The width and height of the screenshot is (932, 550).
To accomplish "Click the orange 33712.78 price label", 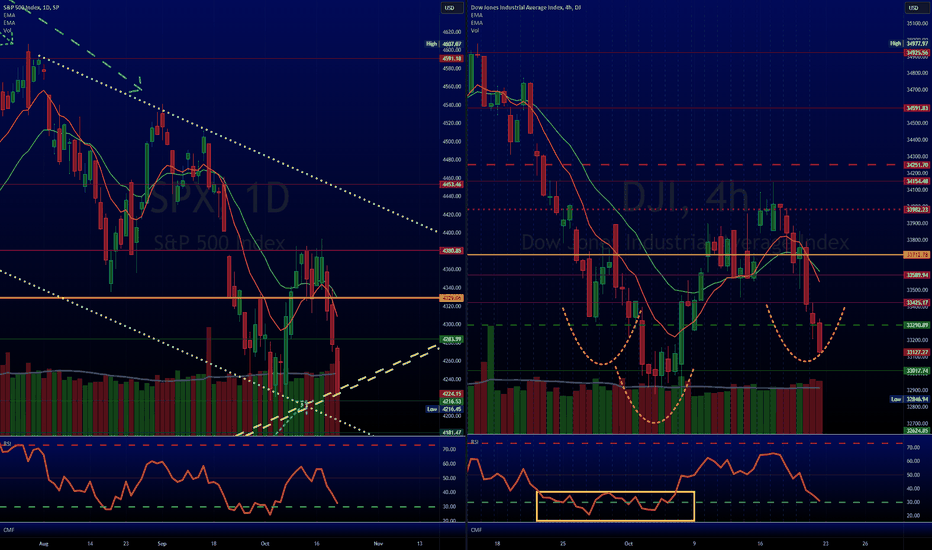I will tap(917, 254).
